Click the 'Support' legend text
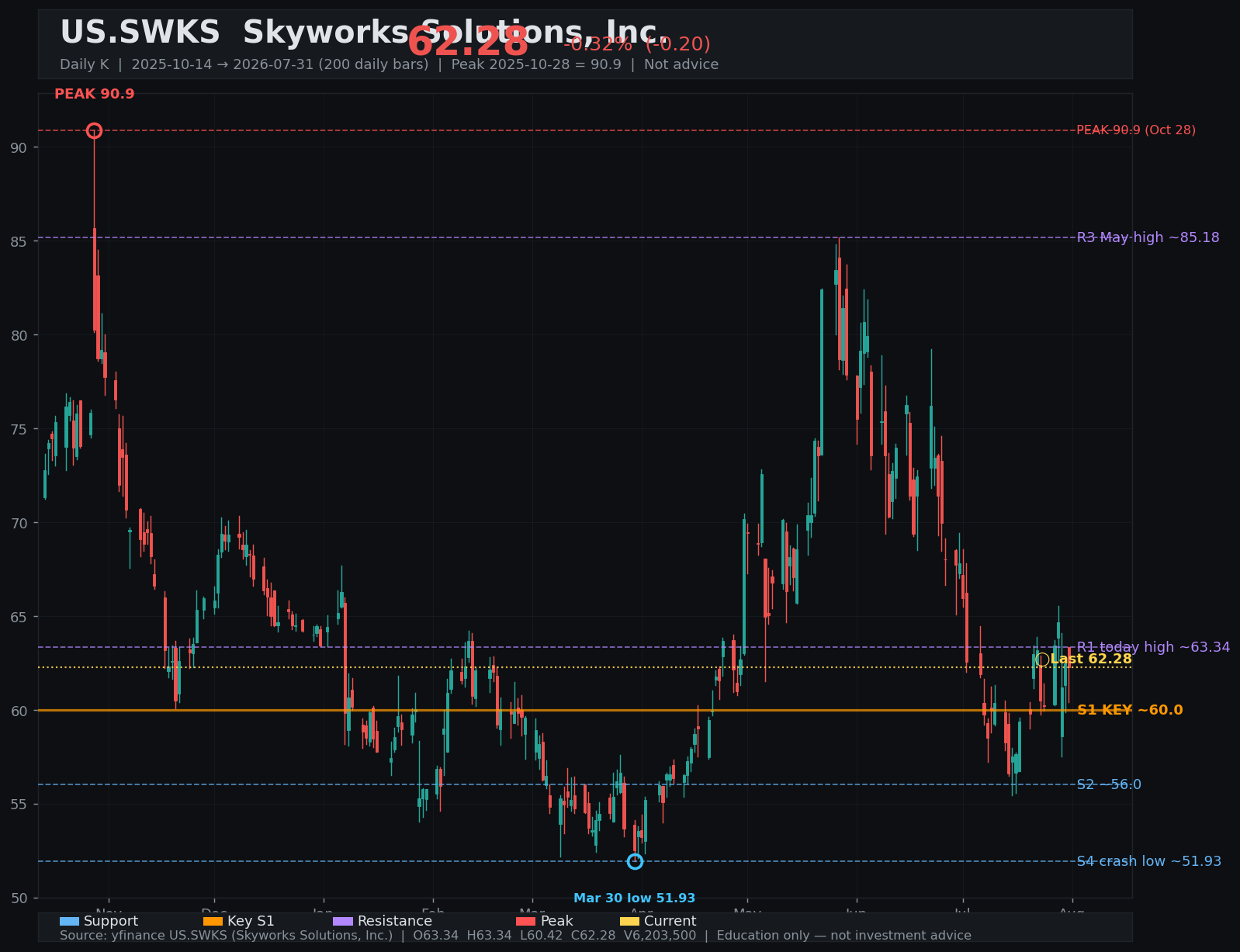Image resolution: width=1240 pixels, height=952 pixels. (x=111, y=922)
